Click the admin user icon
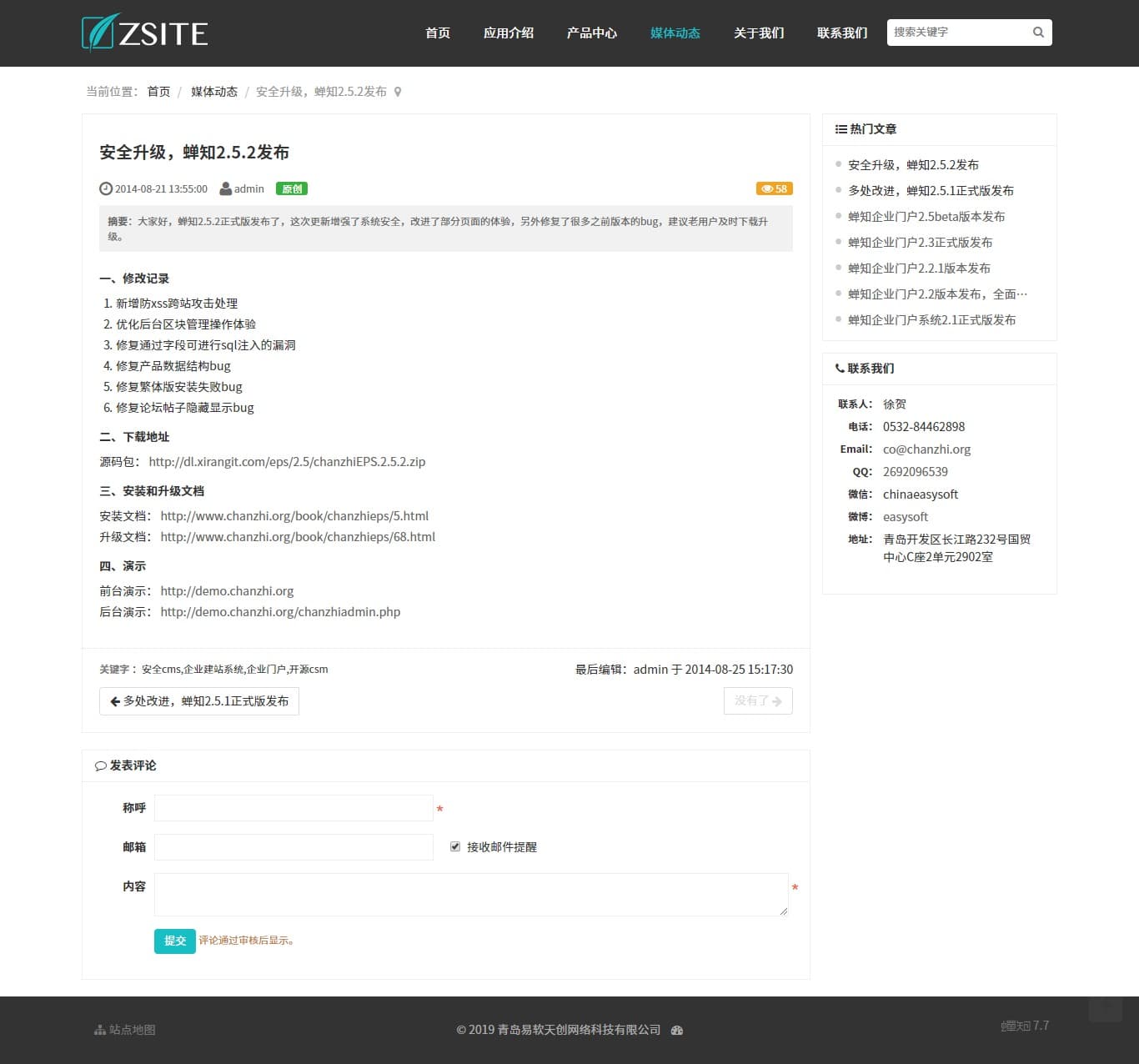This screenshot has width=1139, height=1064. [225, 188]
